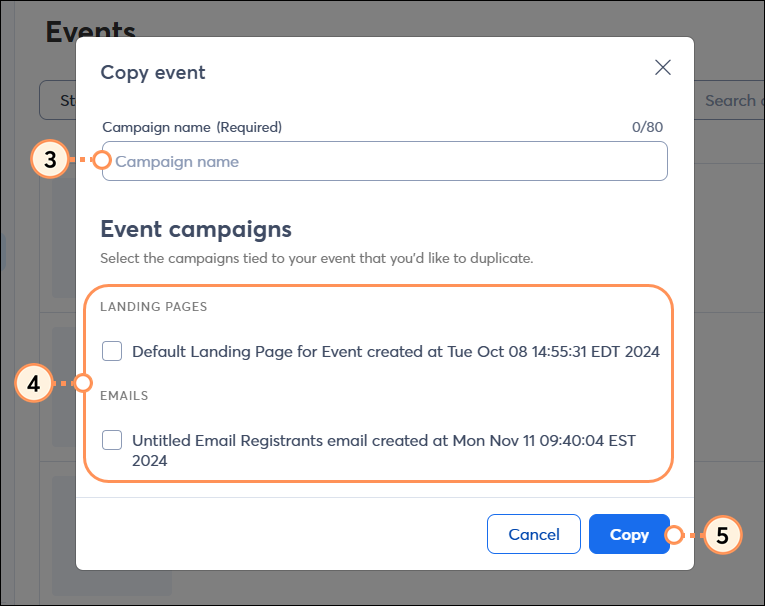Select the Default Landing Page label text
Screen dimensions: 765x606
pyautogui.click(x=396, y=351)
